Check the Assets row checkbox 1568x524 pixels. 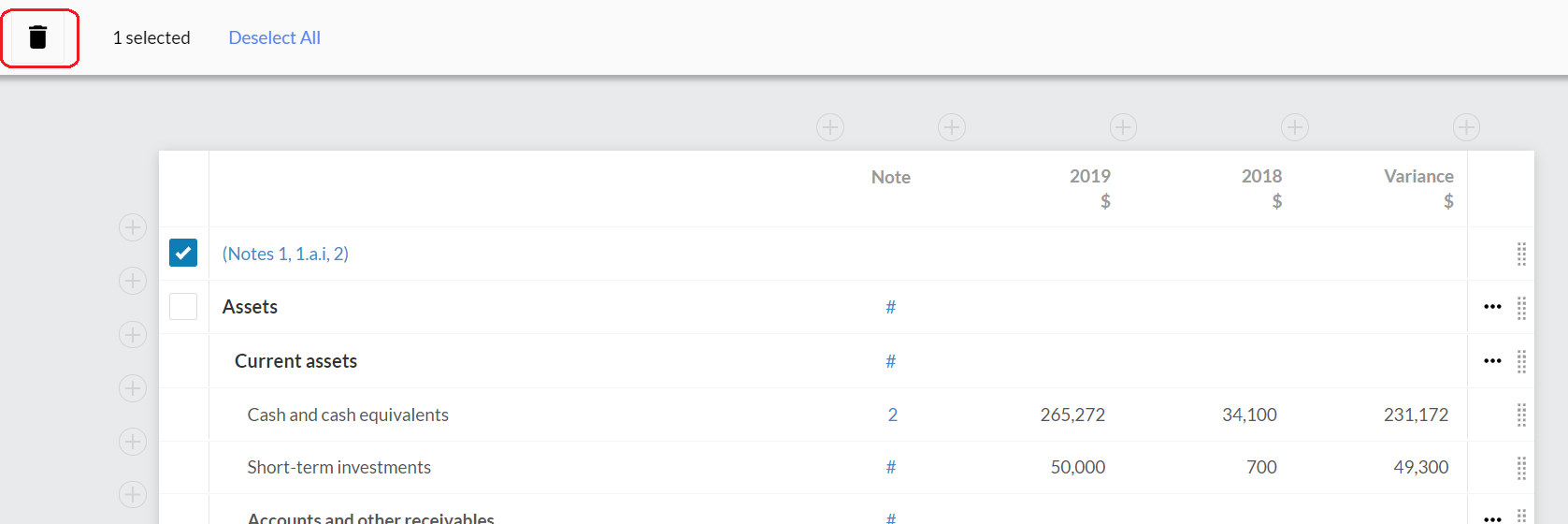point(183,306)
